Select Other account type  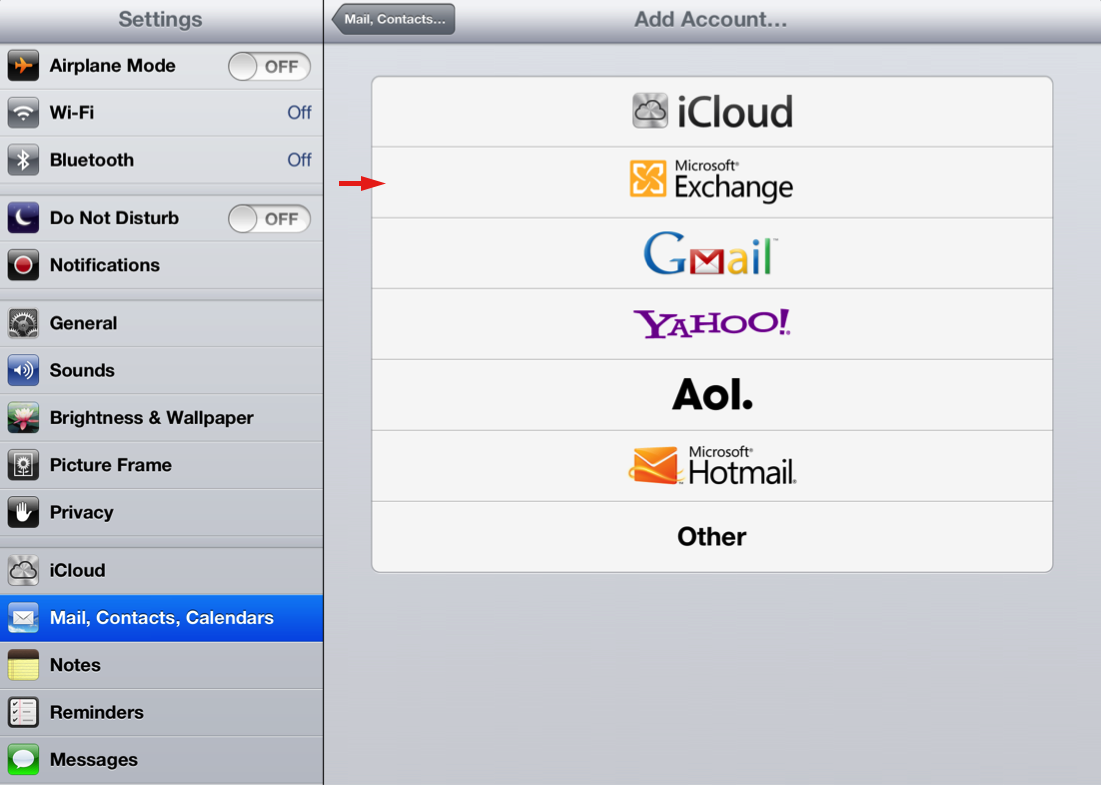pos(711,537)
